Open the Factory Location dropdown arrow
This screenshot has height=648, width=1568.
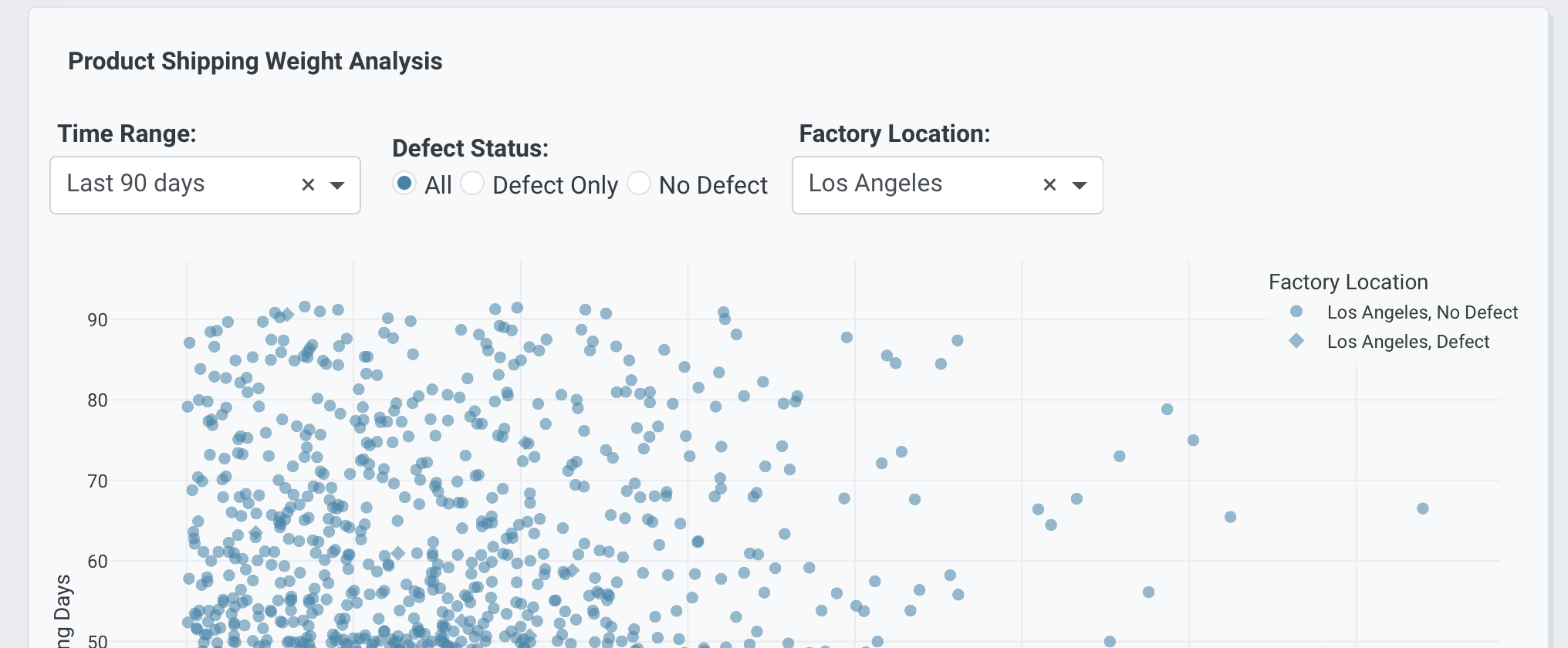1080,185
